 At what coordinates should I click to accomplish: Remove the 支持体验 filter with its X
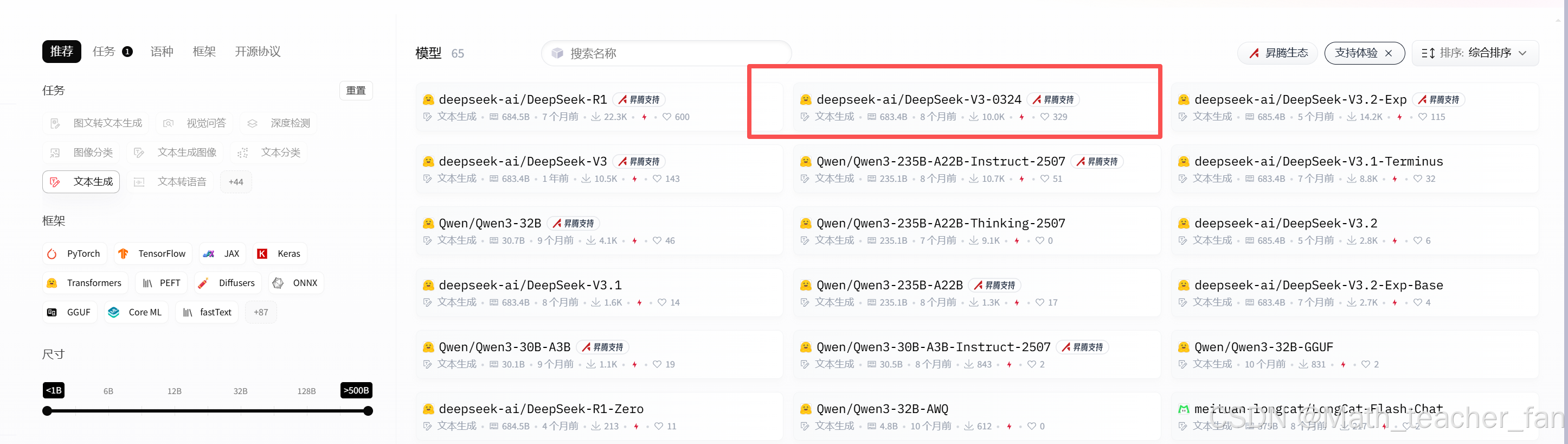(1389, 53)
